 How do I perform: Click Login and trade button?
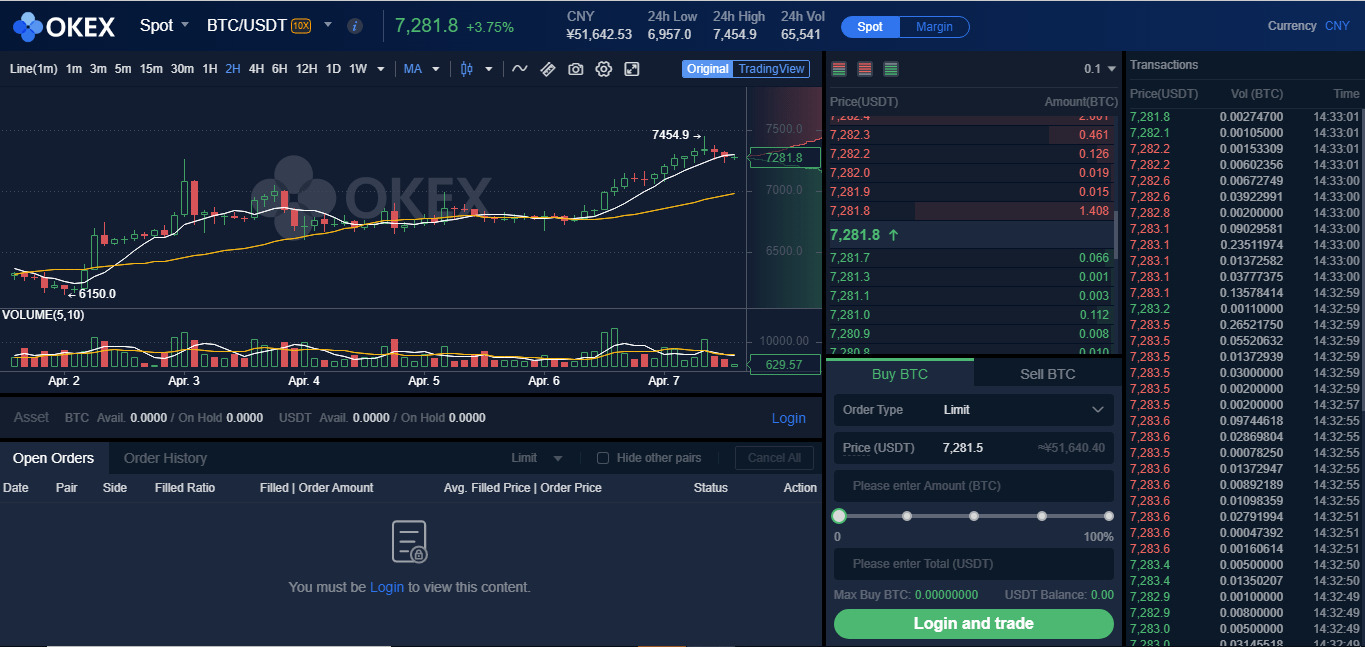973,623
